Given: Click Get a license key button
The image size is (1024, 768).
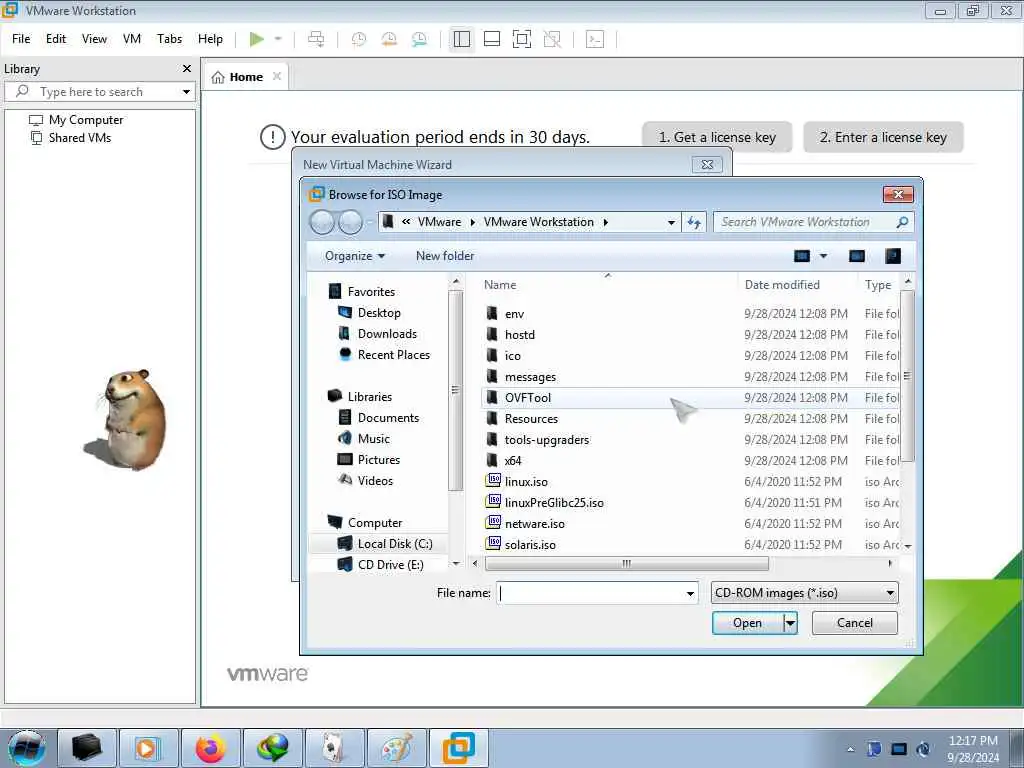Looking at the screenshot, I should (717, 137).
